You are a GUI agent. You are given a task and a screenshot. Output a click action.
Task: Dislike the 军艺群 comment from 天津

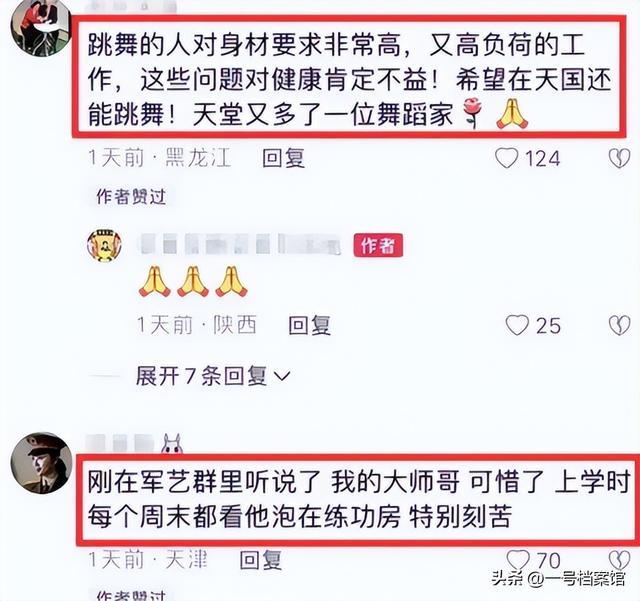619,559
